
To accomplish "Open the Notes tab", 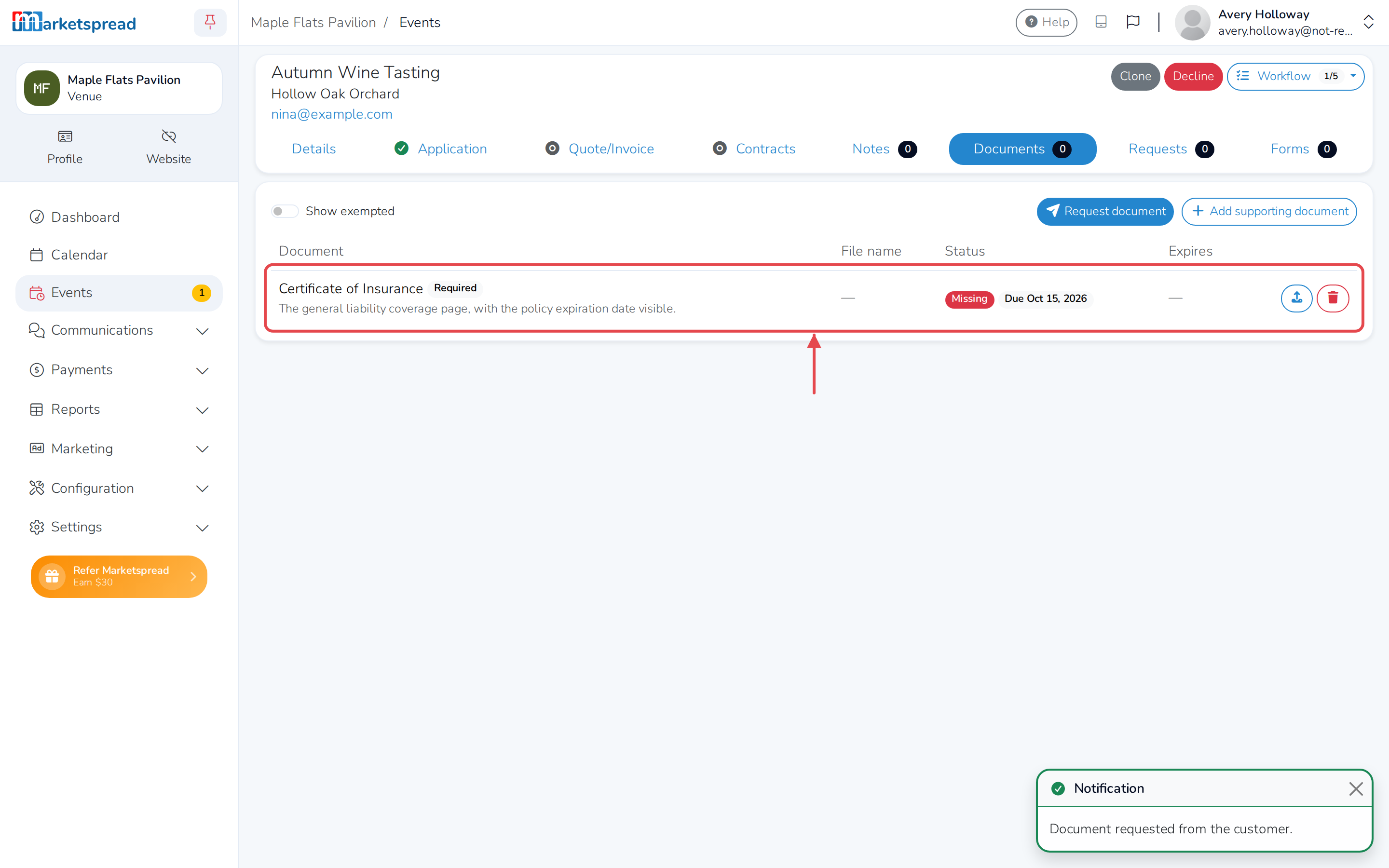I will coord(885,149).
